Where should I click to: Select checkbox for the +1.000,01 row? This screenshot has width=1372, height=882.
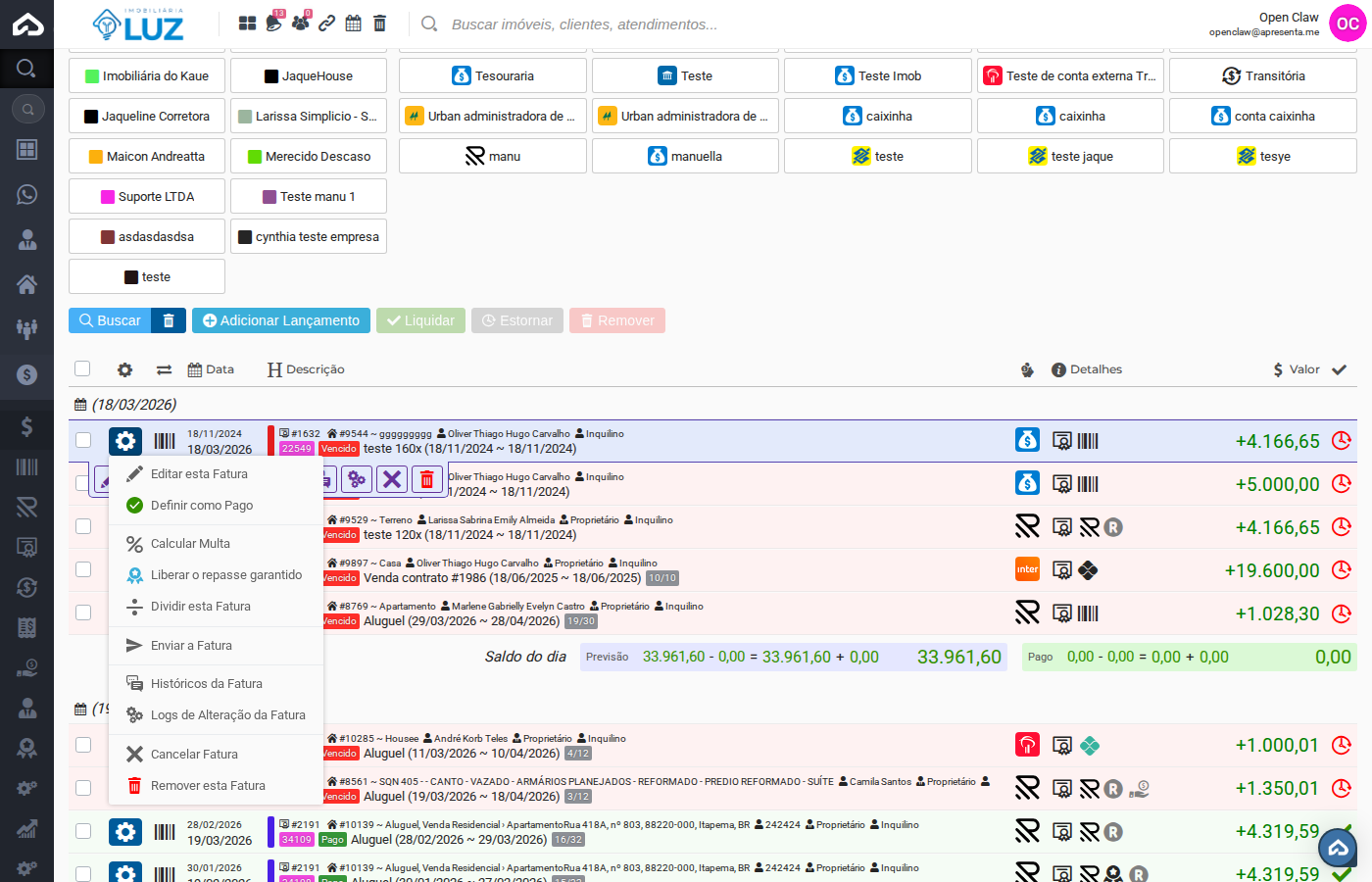(83, 745)
